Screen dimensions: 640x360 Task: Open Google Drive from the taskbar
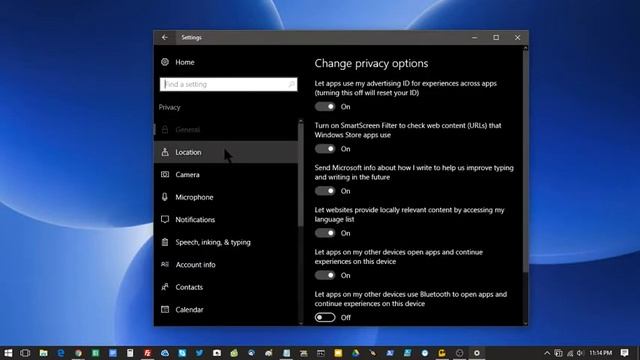(x=356, y=353)
